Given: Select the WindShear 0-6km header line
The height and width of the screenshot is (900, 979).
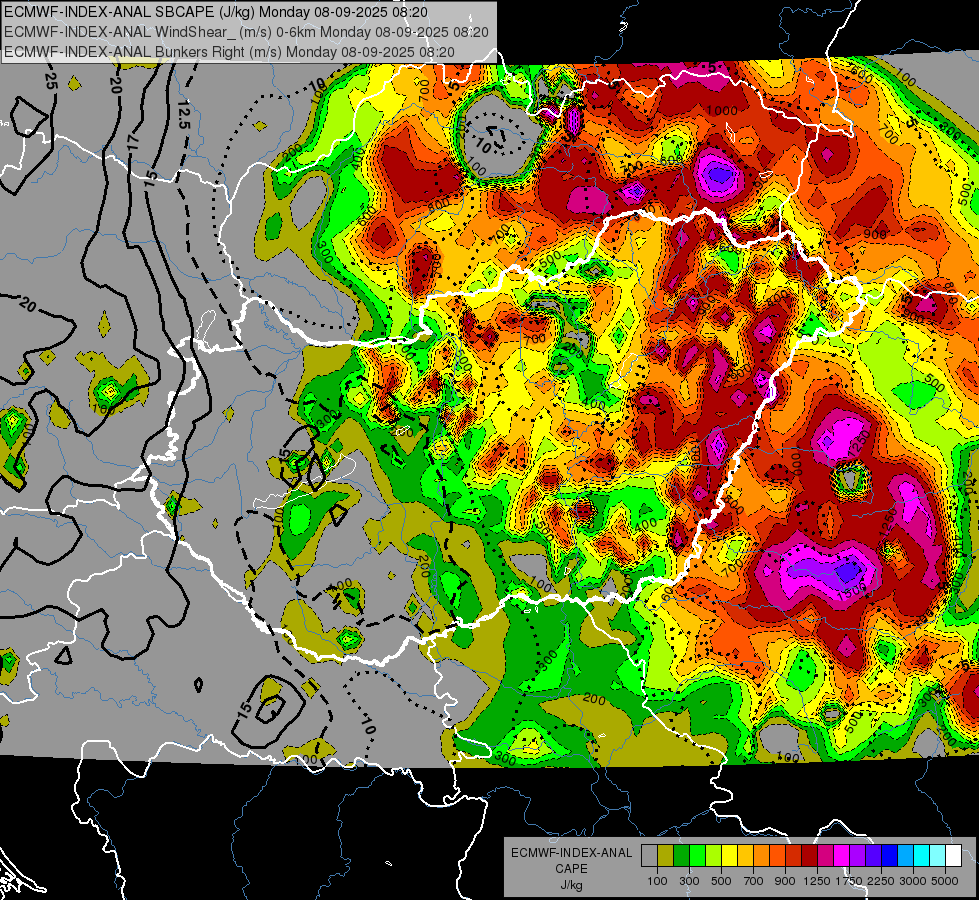Looking at the screenshot, I should (x=246, y=32).
